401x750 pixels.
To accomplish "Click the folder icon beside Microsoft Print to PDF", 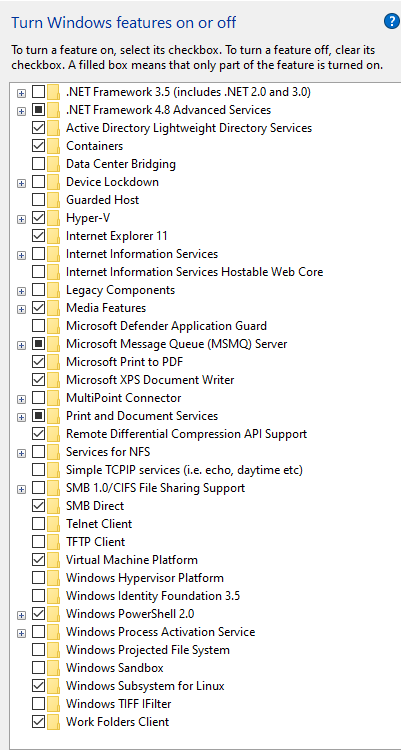I will coord(54,362).
